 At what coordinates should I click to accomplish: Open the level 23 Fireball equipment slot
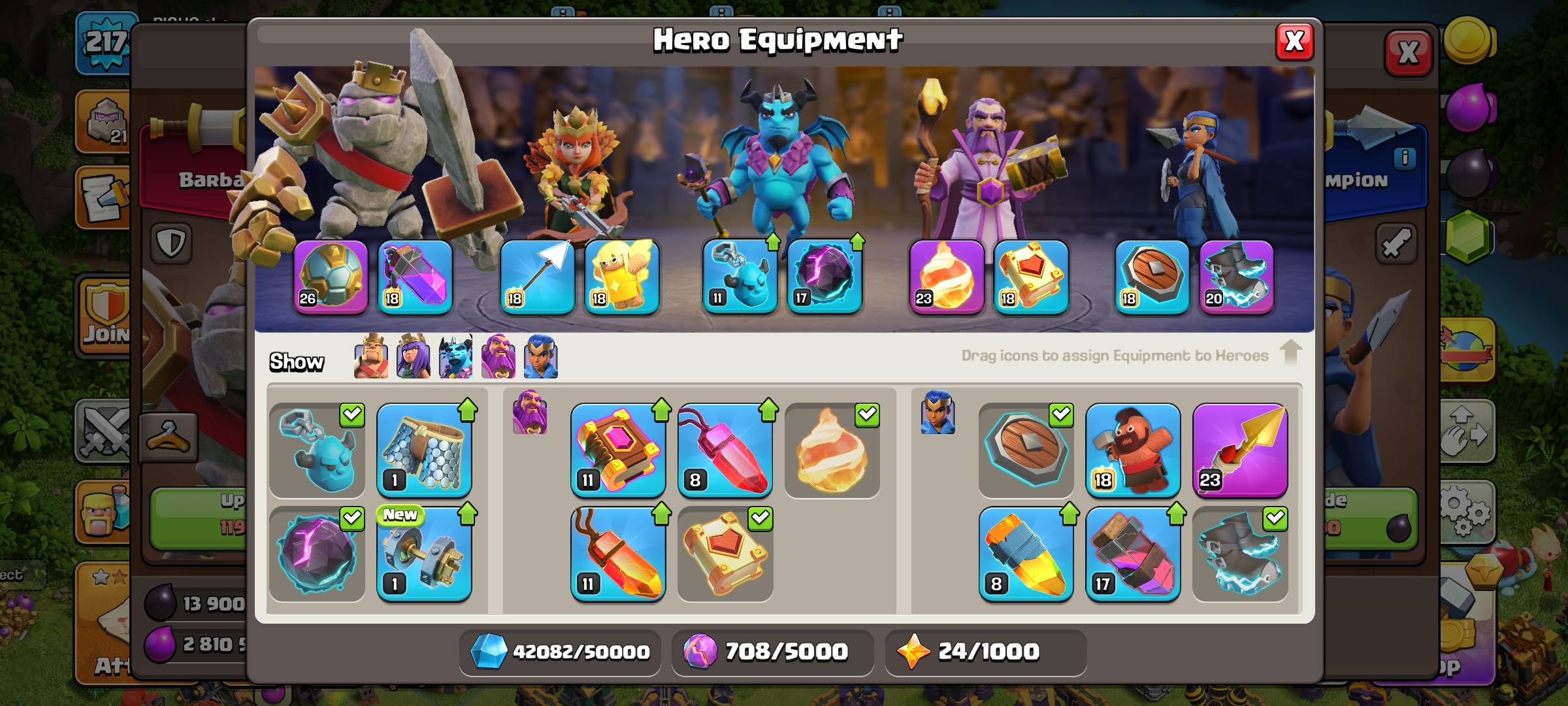coord(947,277)
